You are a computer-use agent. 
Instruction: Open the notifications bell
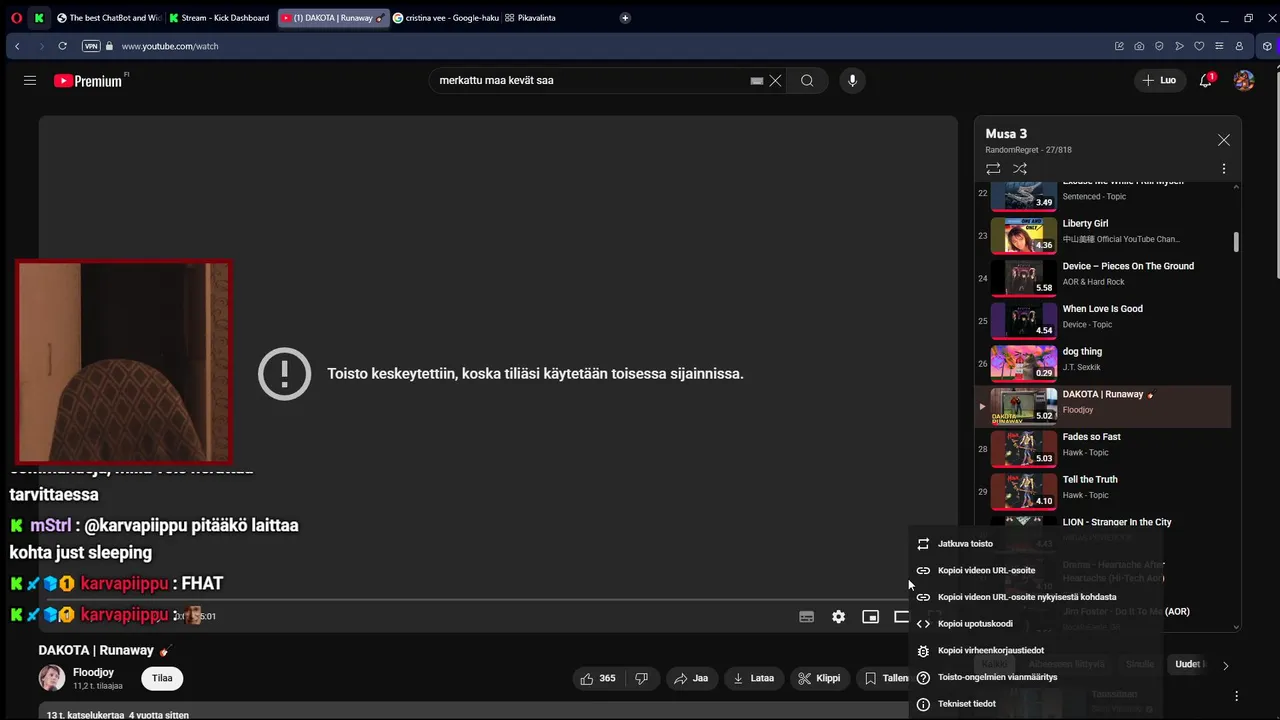pyautogui.click(x=1206, y=80)
